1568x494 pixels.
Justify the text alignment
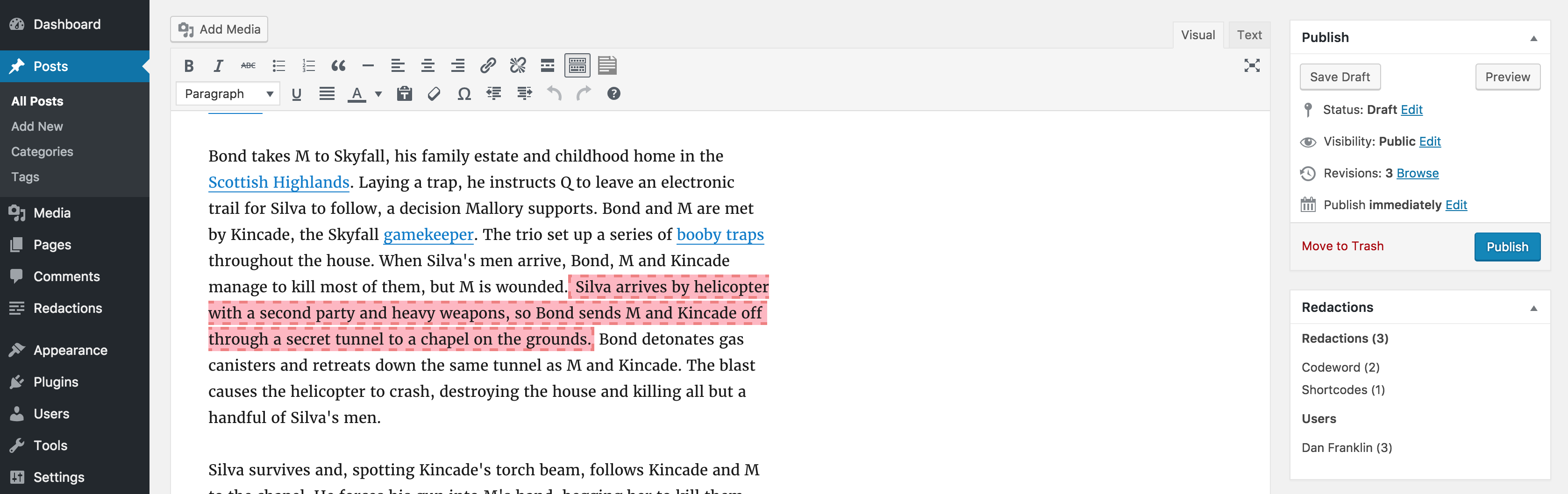[327, 94]
